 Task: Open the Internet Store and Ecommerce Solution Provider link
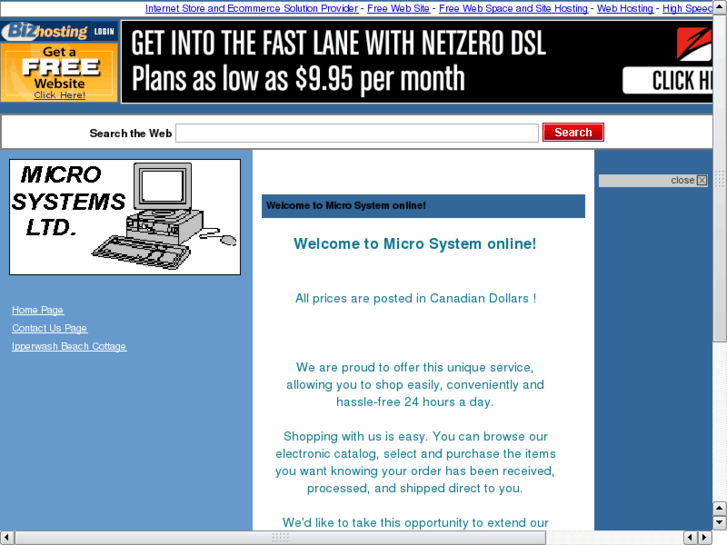(x=251, y=8)
